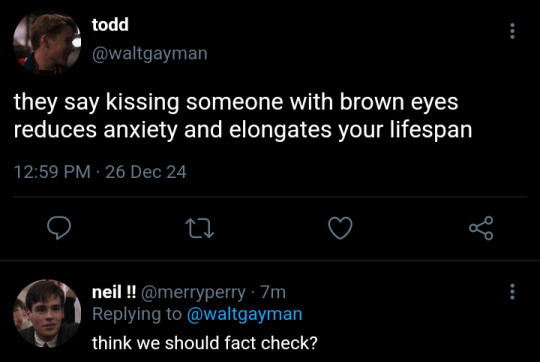Click the 26 Dec 24 date
The image size is (540, 362).
(146, 172)
